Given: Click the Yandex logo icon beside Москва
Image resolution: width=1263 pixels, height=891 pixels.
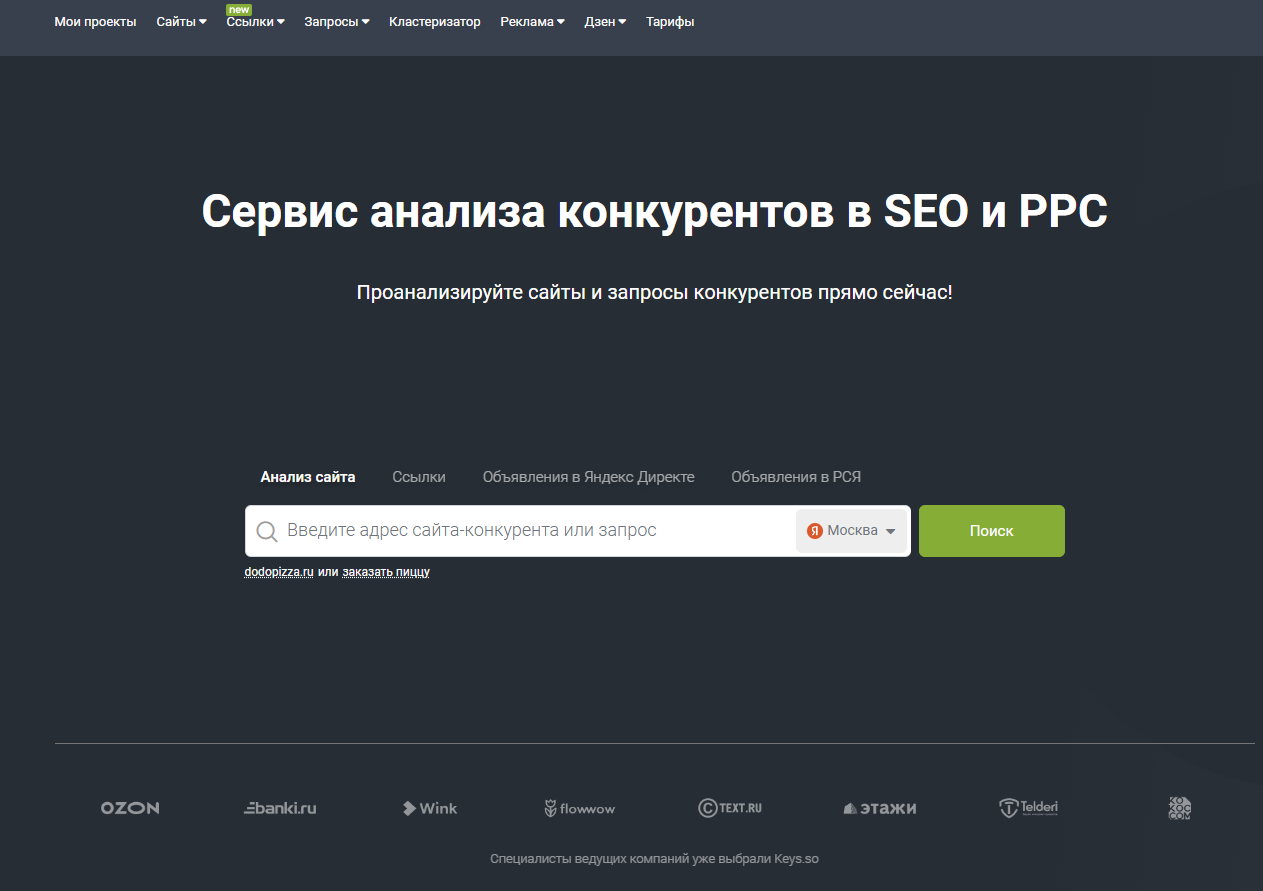Looking at the screenshot, I should [x=815, y=531].
